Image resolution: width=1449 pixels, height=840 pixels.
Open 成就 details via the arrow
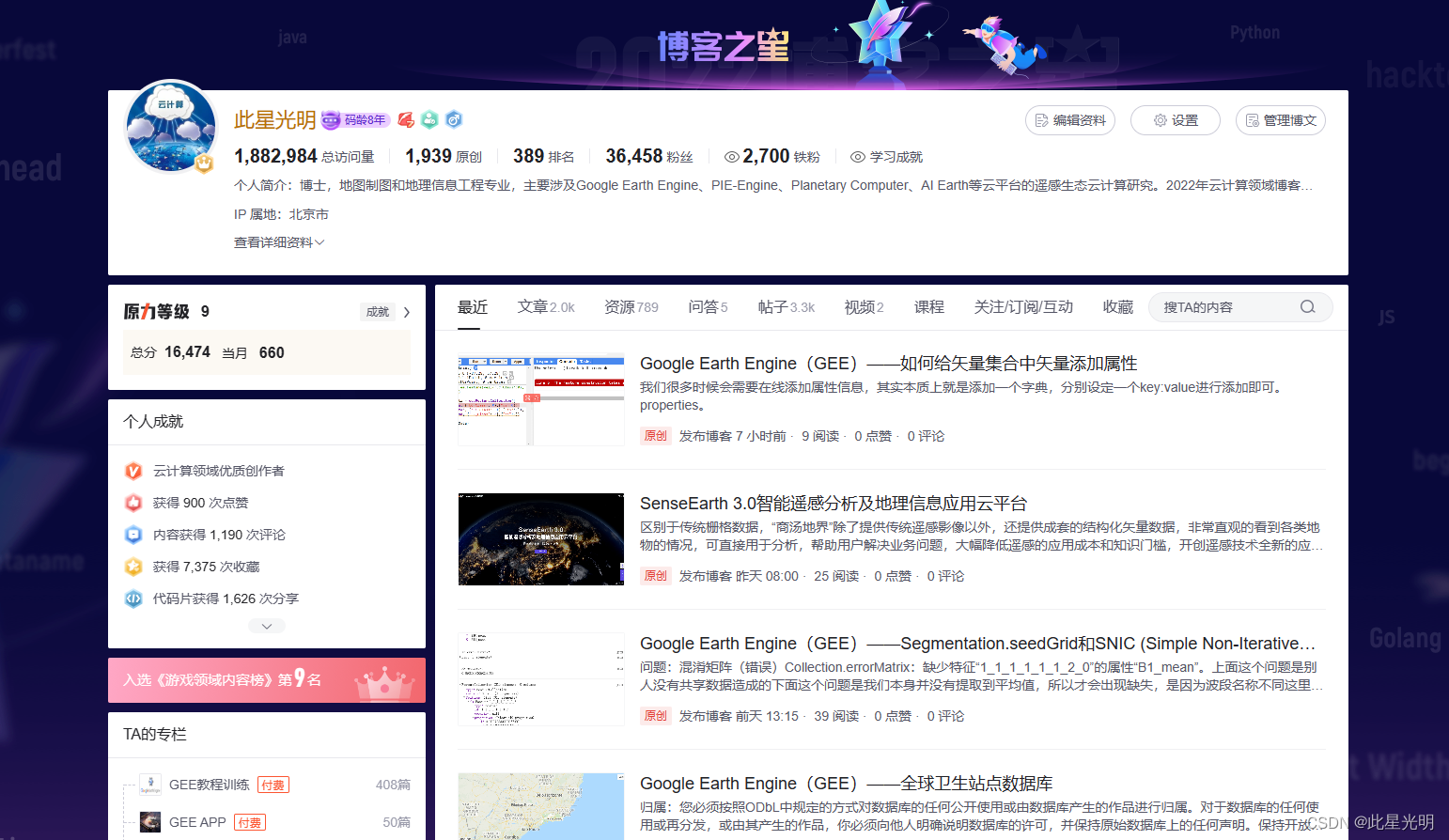point(405,312)
